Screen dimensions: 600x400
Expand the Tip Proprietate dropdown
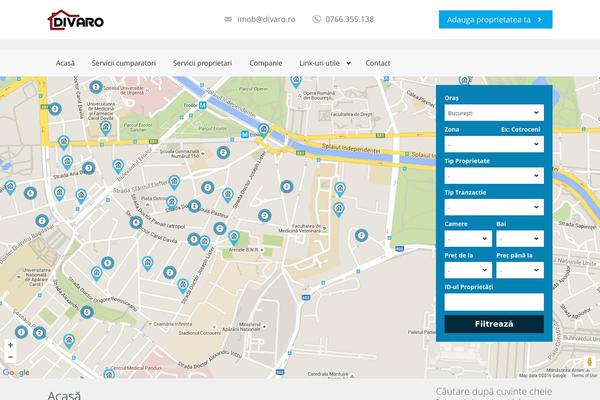494,176
